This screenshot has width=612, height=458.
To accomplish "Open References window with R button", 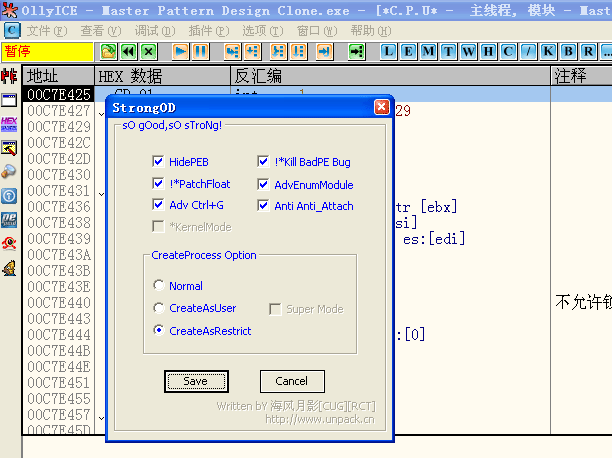I will pos(589,52).
